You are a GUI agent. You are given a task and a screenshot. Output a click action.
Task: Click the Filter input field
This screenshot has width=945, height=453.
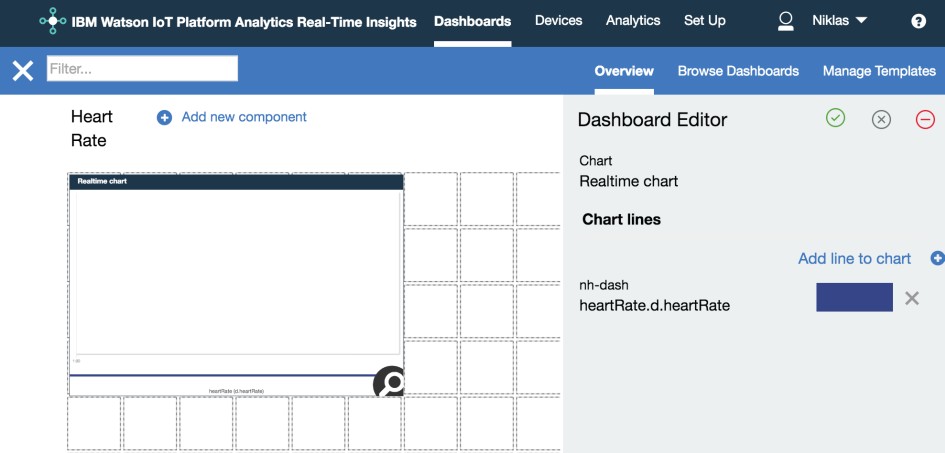click(142, 69)
